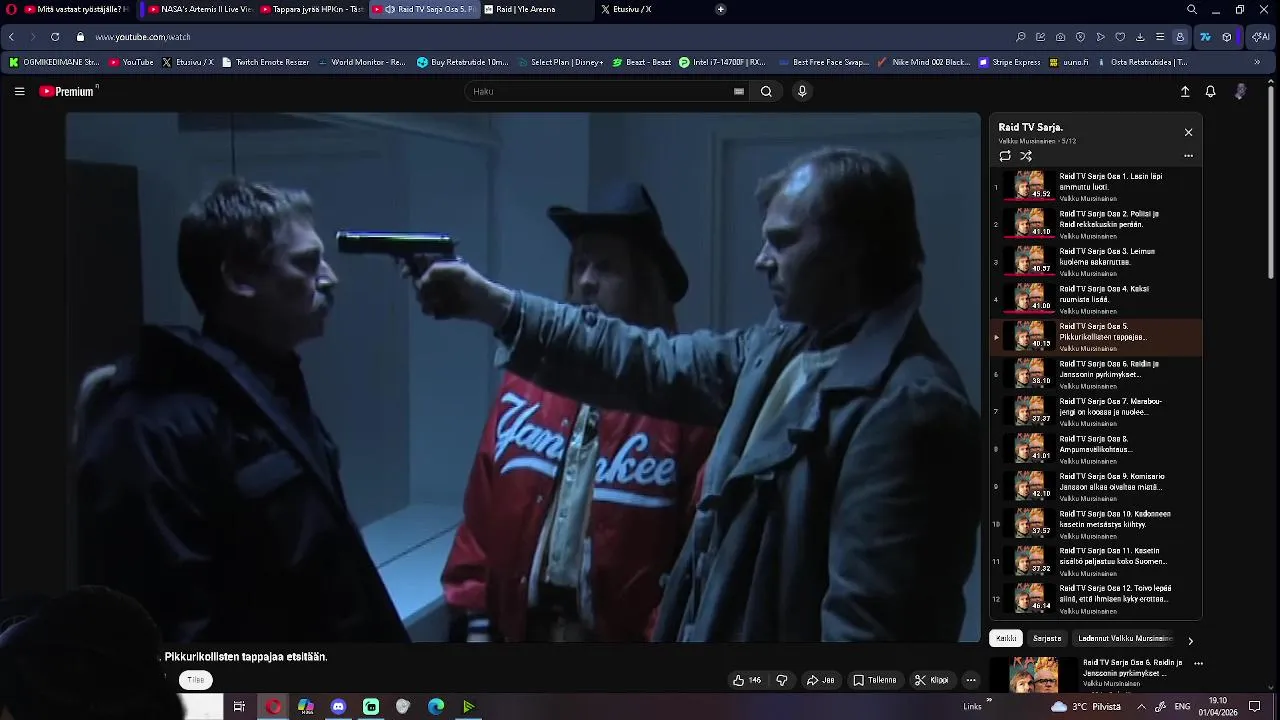Viewport: 1280px width, 720px height.
Task: Open Raid TV Sarja Osa 10 playlist item
Action: coord(1096,524)
